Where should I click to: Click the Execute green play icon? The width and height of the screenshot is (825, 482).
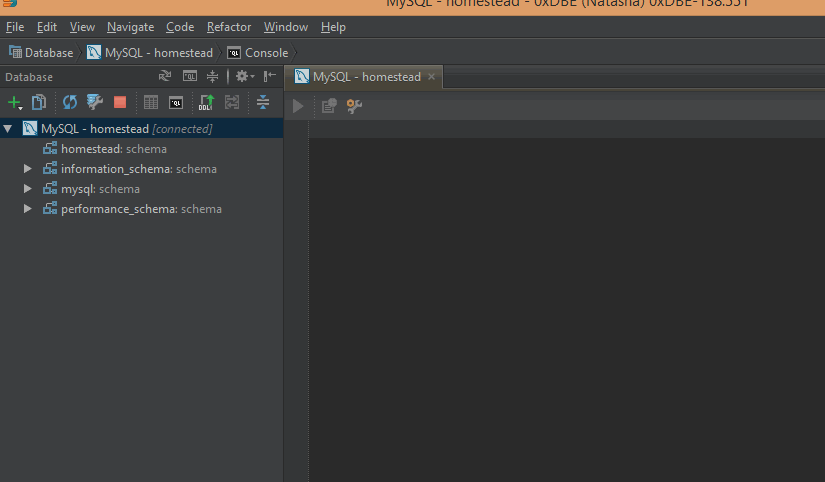(x=298, y=105)
